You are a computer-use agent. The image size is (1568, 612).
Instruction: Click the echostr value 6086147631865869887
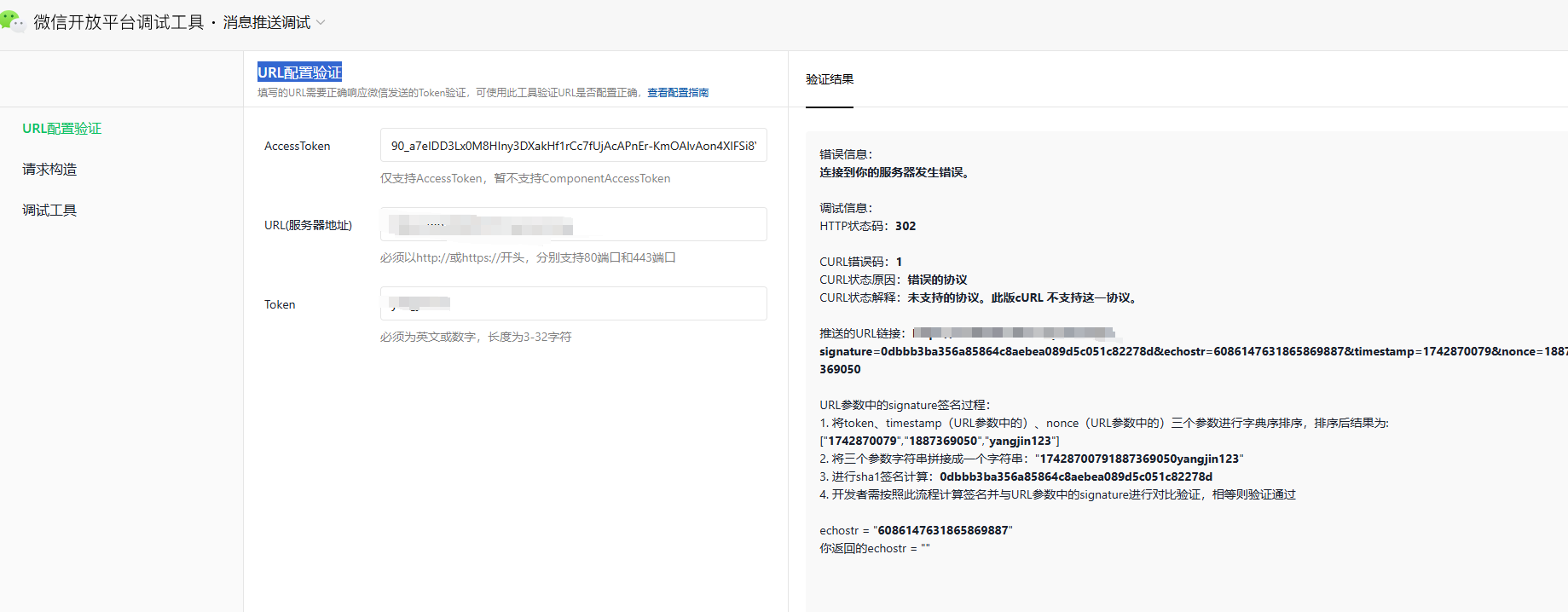pos(943,531)
